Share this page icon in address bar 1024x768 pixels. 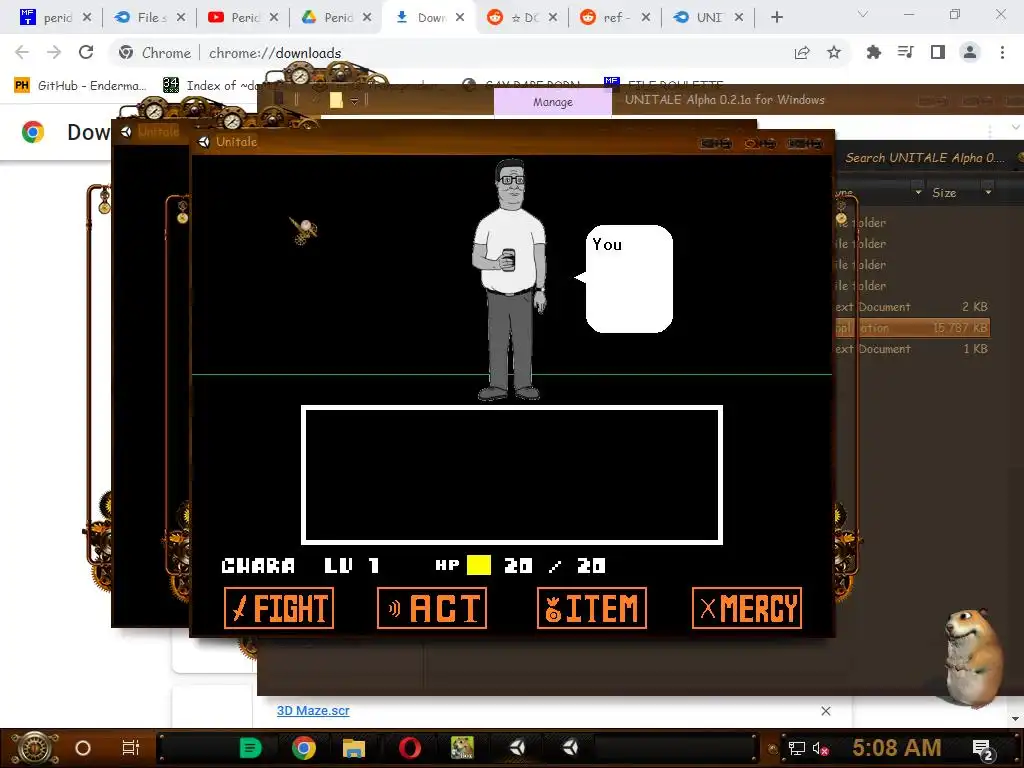(802, 52)
